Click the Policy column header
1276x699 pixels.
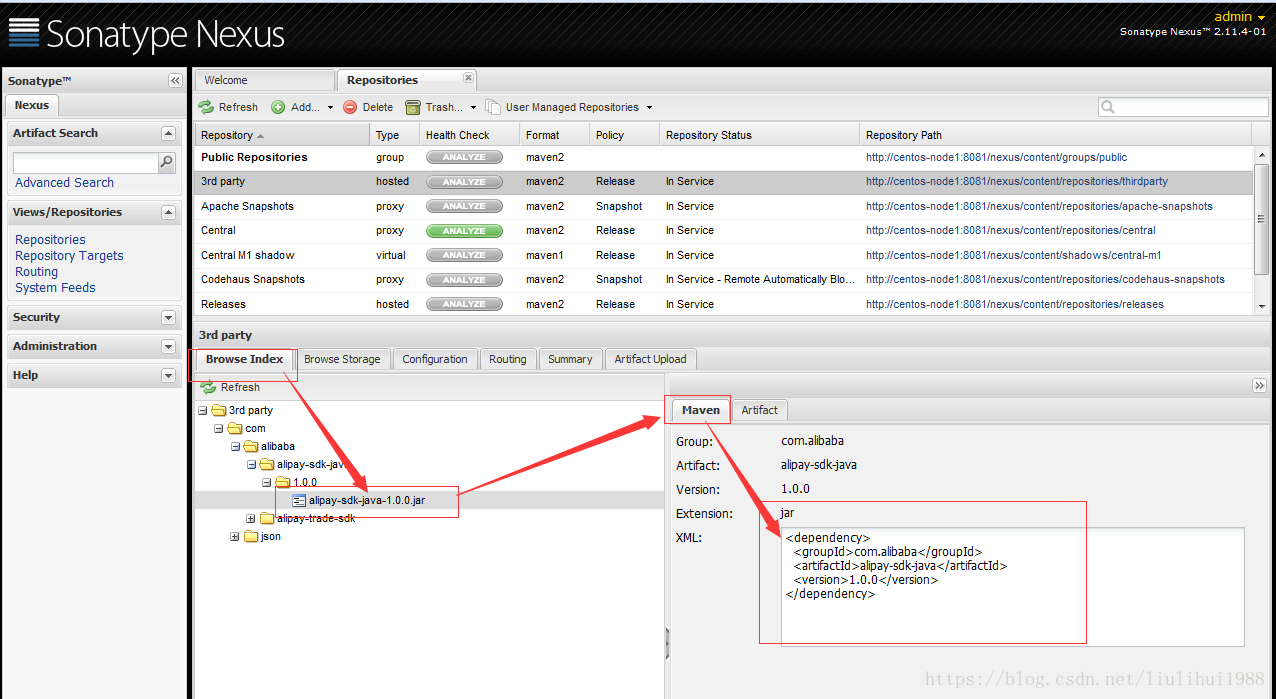(x=624, y=135)
